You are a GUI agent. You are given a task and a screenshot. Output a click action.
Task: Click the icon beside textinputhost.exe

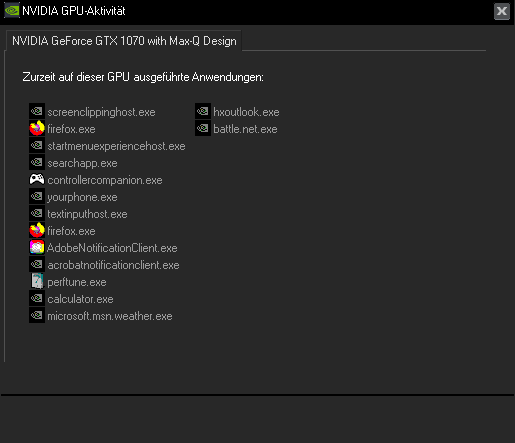(x=37, y=213)
